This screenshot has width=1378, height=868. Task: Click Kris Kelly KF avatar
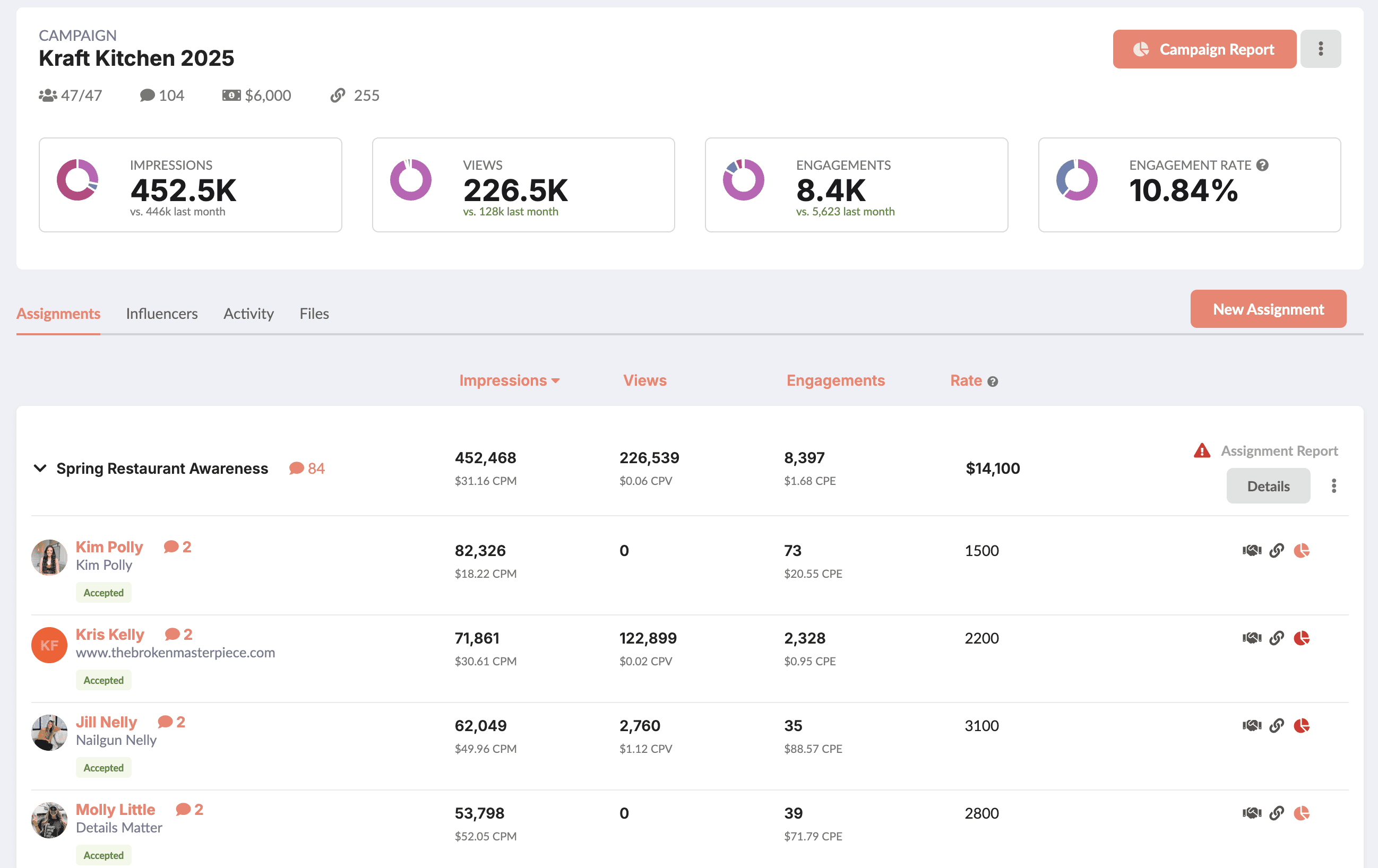[49, 645]
